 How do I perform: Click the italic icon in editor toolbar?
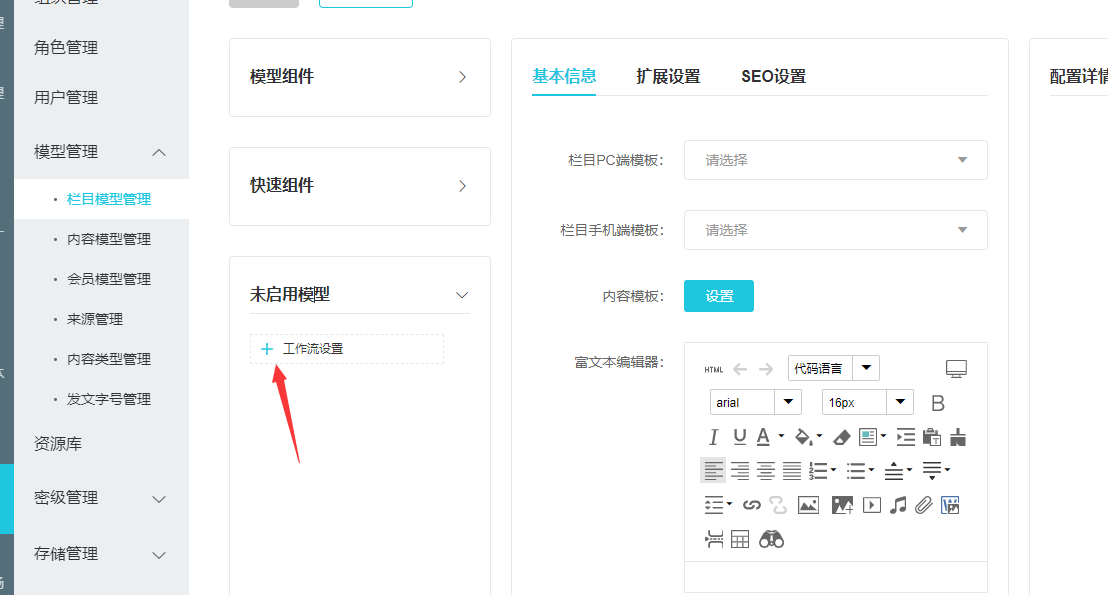[713, 437]
